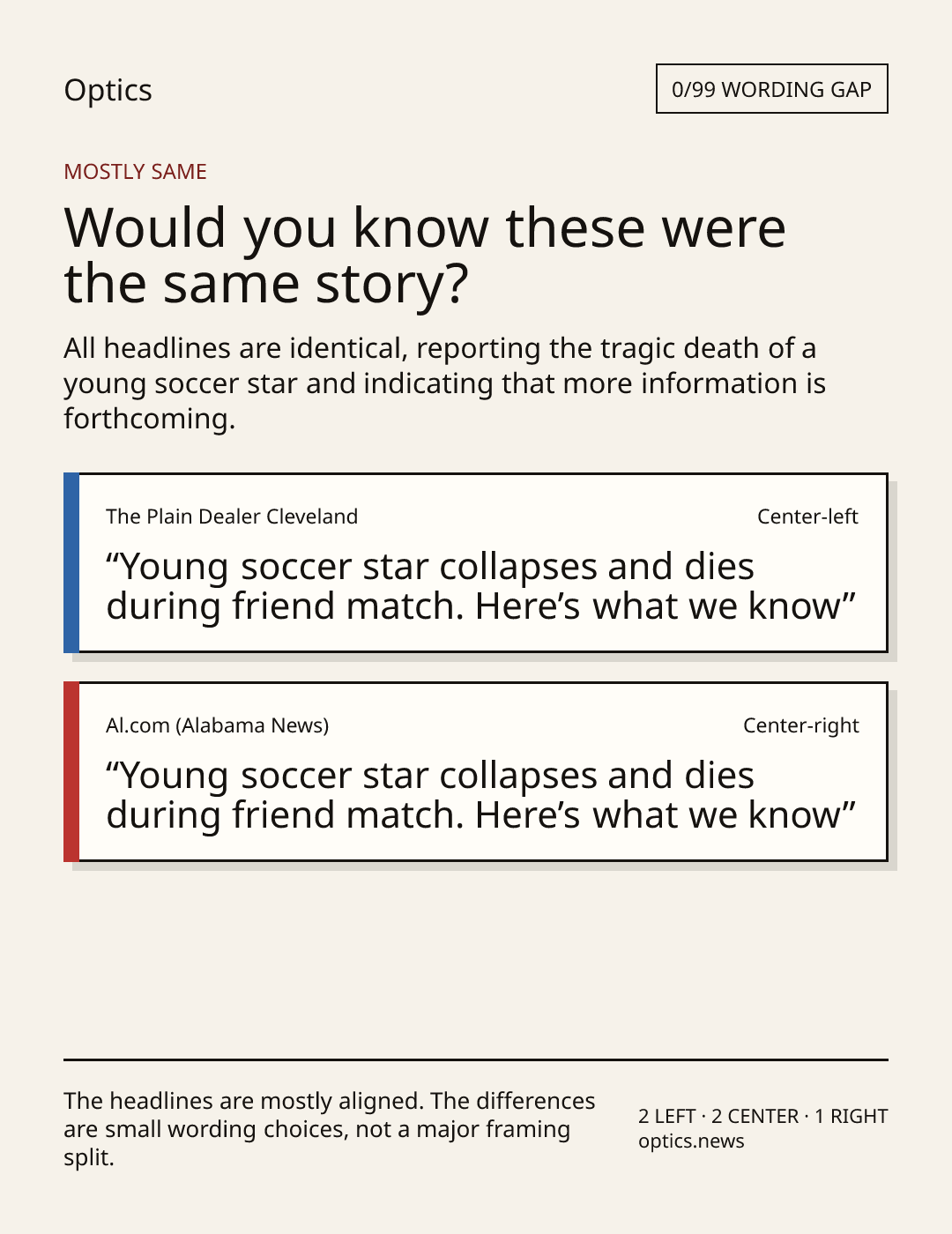Image resolution: width=952 pixels, height=1234 pixels.
Task: Click the 2 LEFT · 2 CENTER · 1 RIGHT tally
Action: 763,1116
